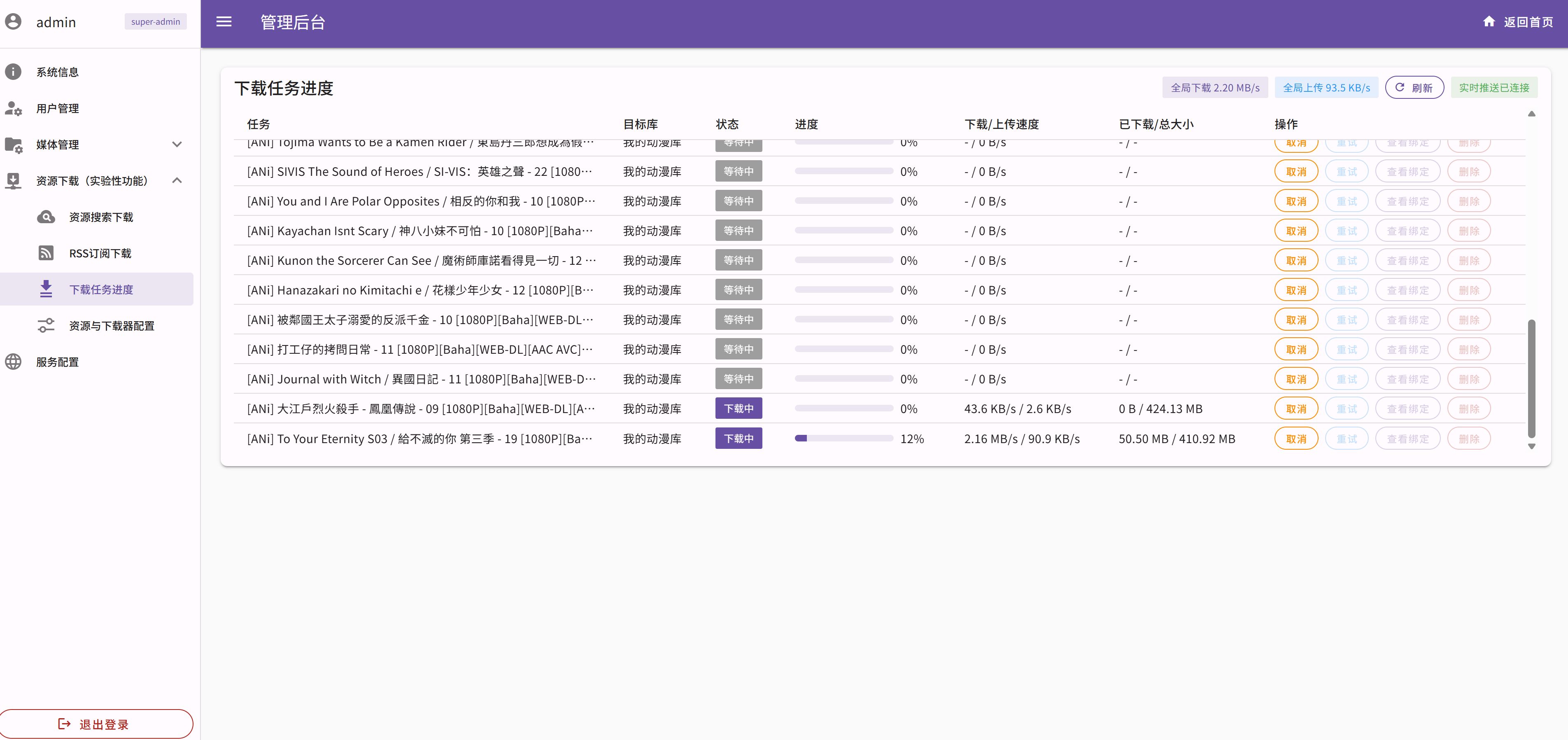Click the 下载中 status badge for 大江戶烈火殺手

pyautogui.click(x=739, y=409)
